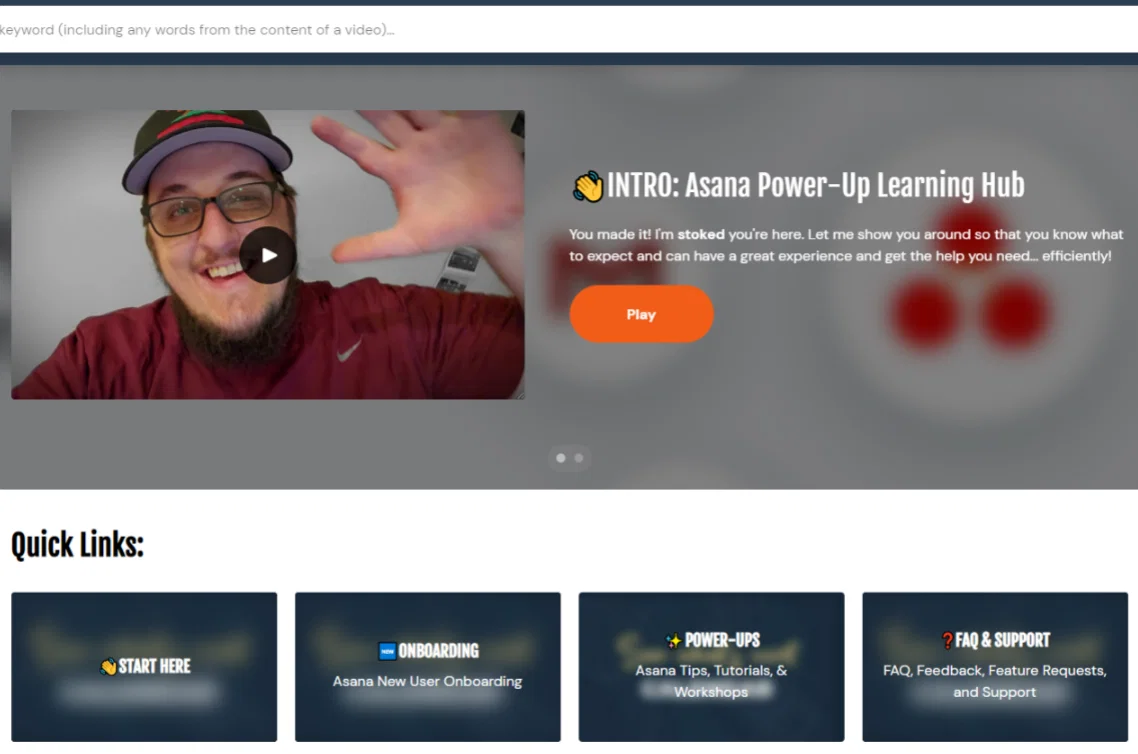Screen dimensions: 1138x754
Task: Open the FAQ & SUPPORT quick link card
Action: 995,667
